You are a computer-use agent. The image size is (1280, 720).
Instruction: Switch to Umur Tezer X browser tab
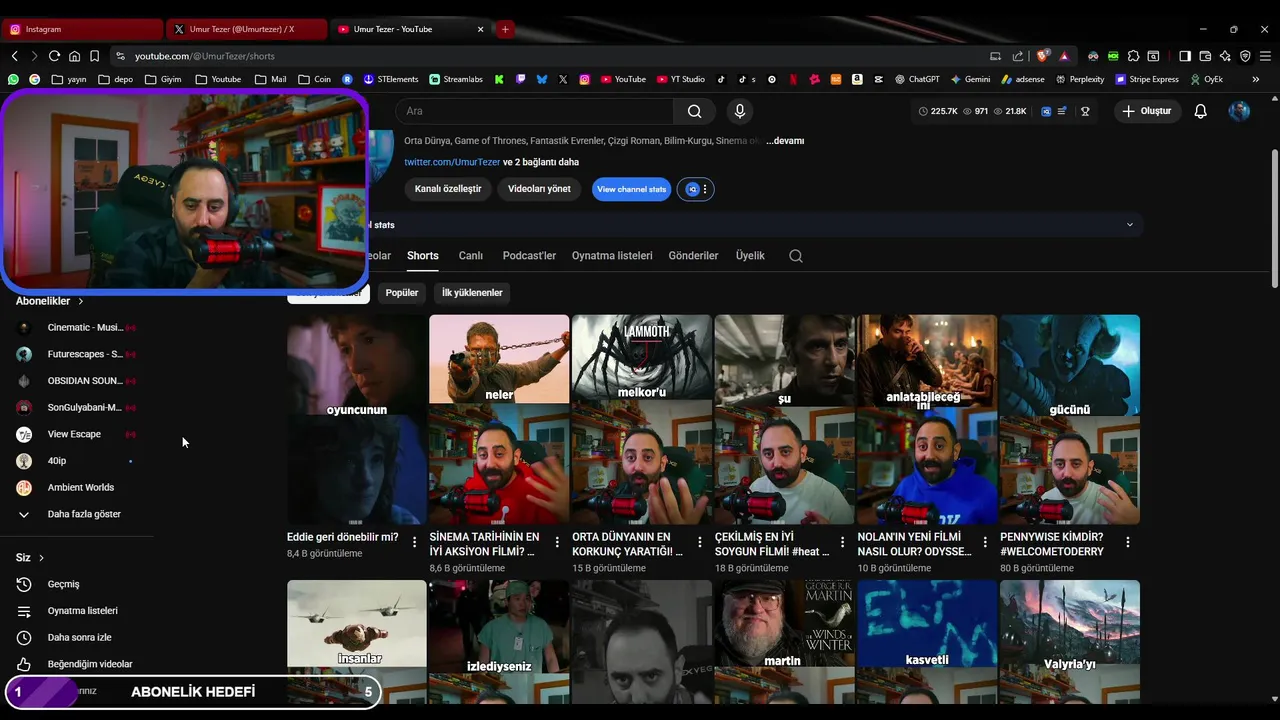(246, 29)
